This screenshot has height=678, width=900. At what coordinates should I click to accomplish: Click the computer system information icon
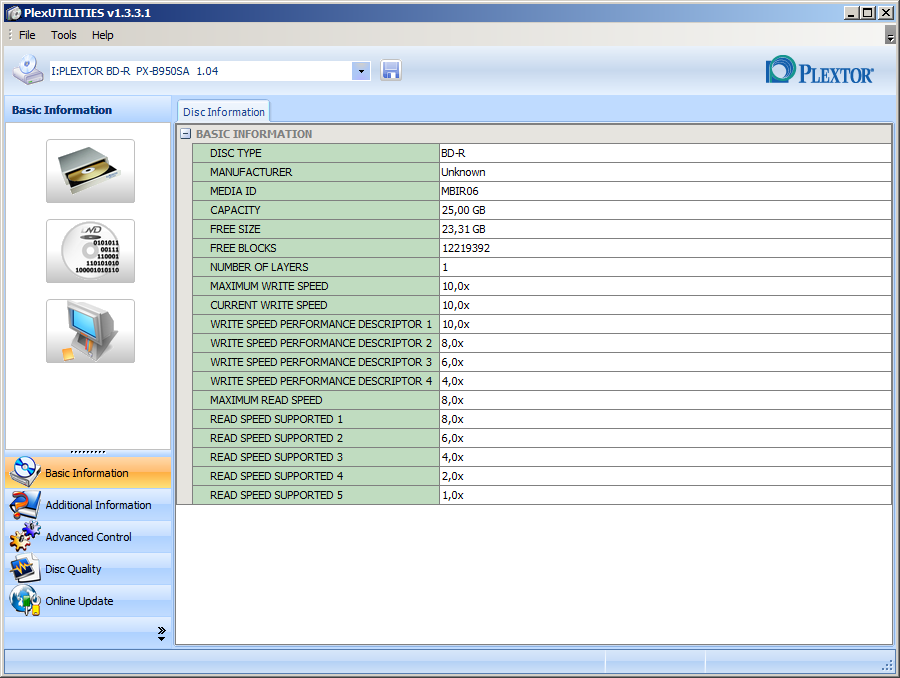pos(90,331)
